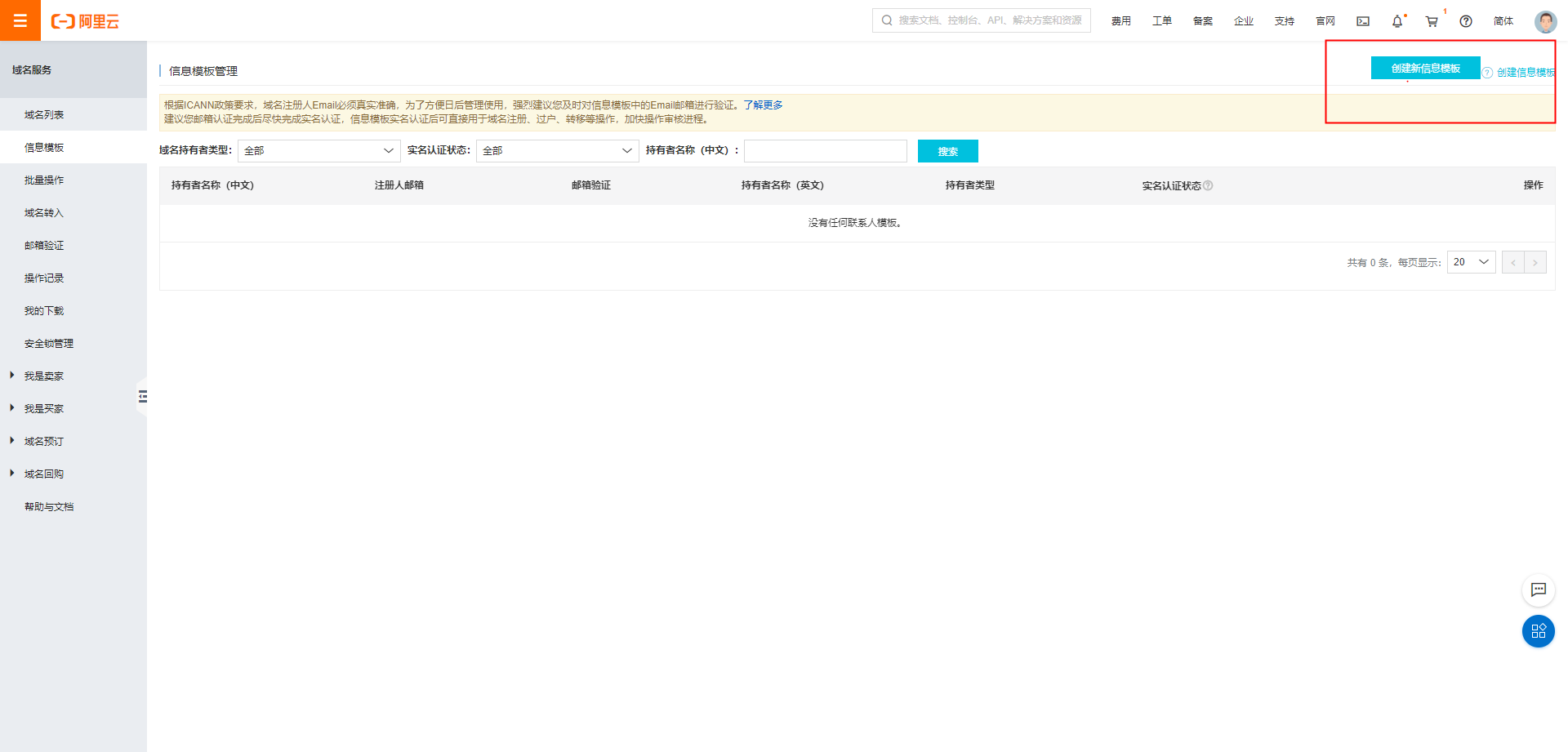Open the Cloud Shell terminal icon
This screenshot has width=1568, height=752.
click(1362, 20)
